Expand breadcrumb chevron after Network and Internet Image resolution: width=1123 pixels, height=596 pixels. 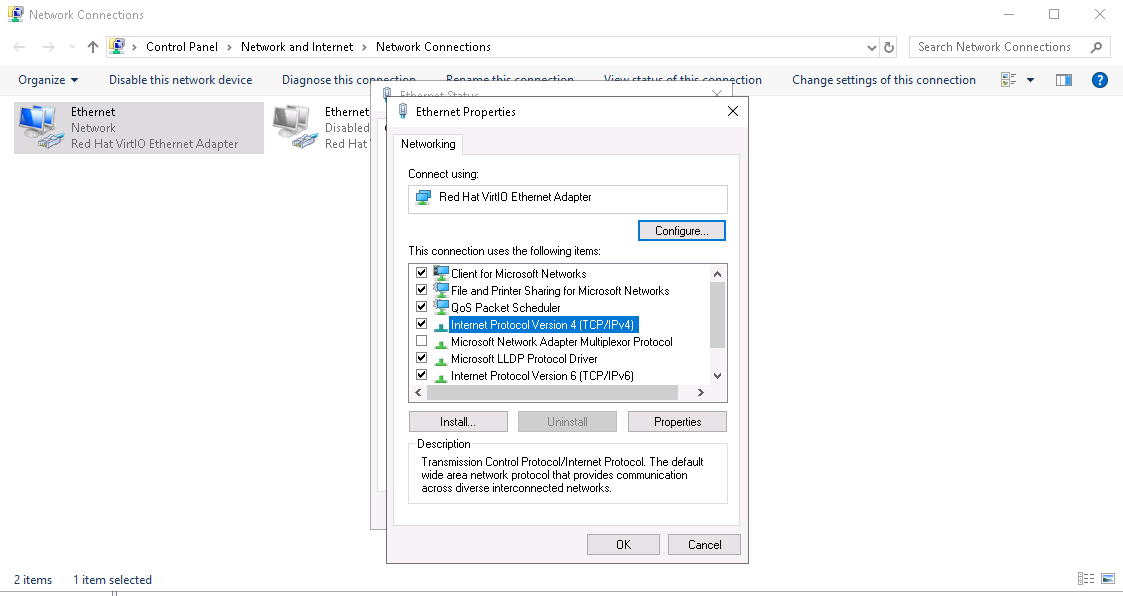[x=365, y=47]
